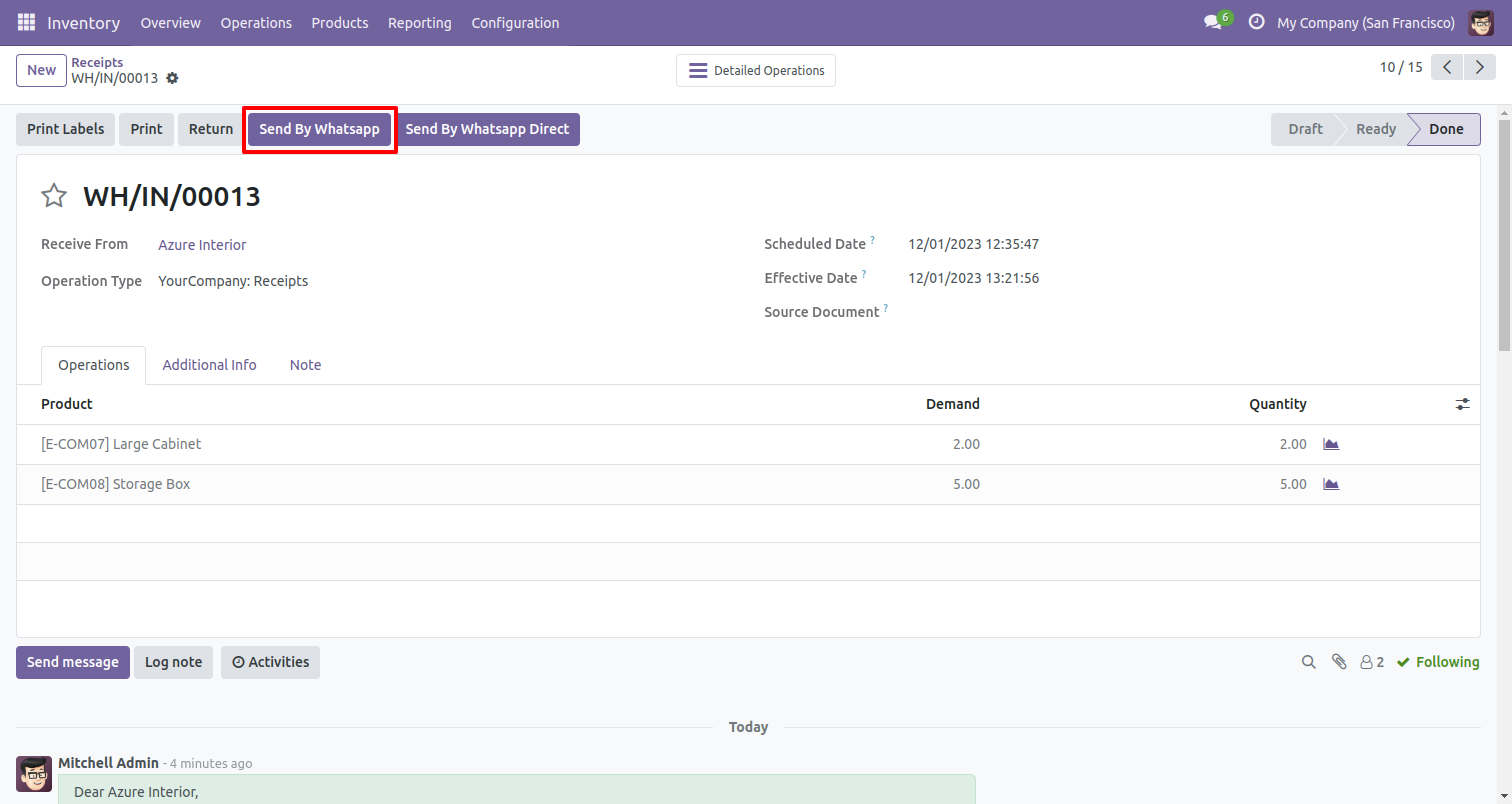Open the apps grid home menu
This screenshot has height=804, width=1512.
(x=26, y=22)
